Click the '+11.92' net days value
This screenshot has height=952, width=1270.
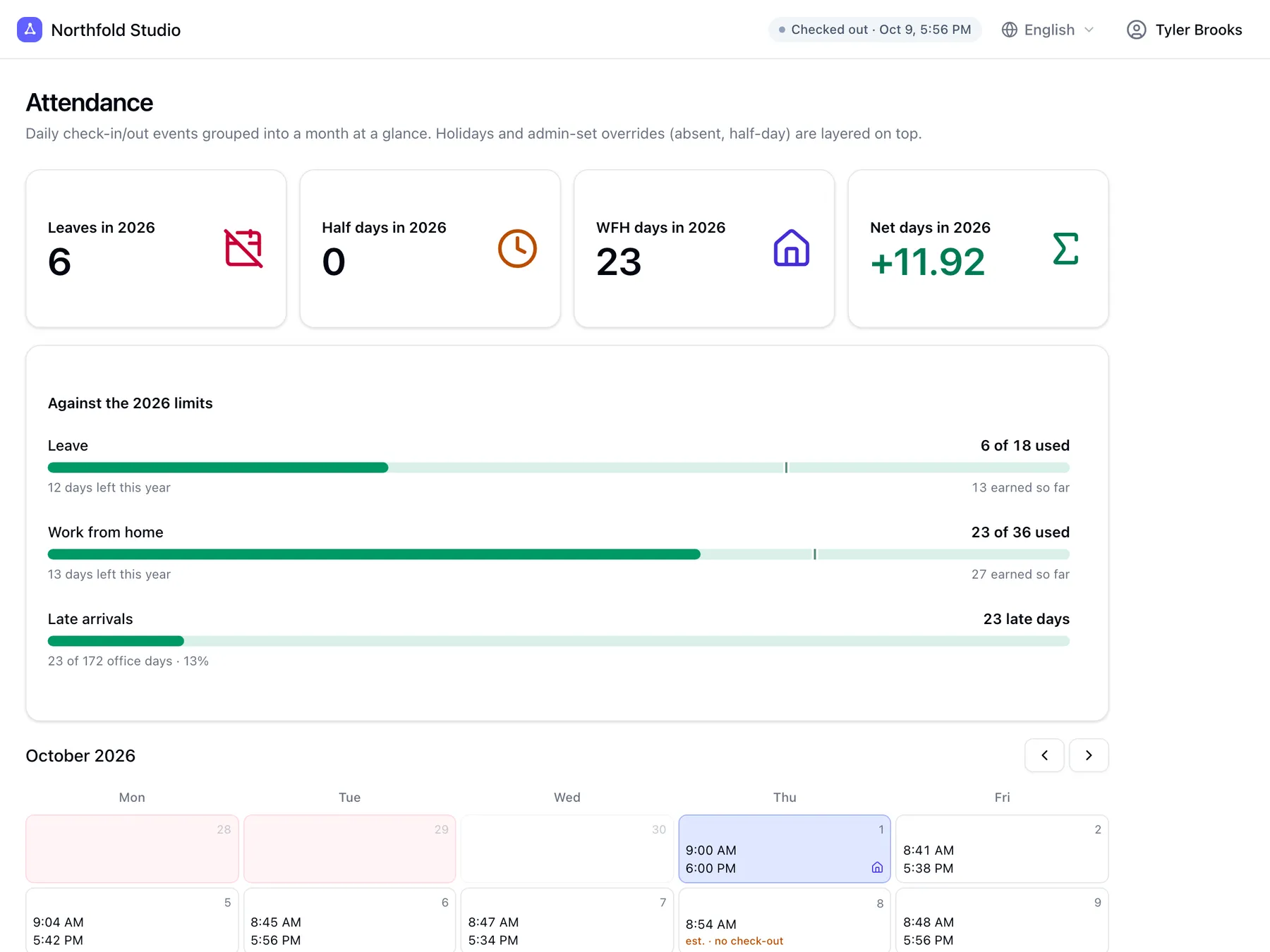click(x=927, y=262)
